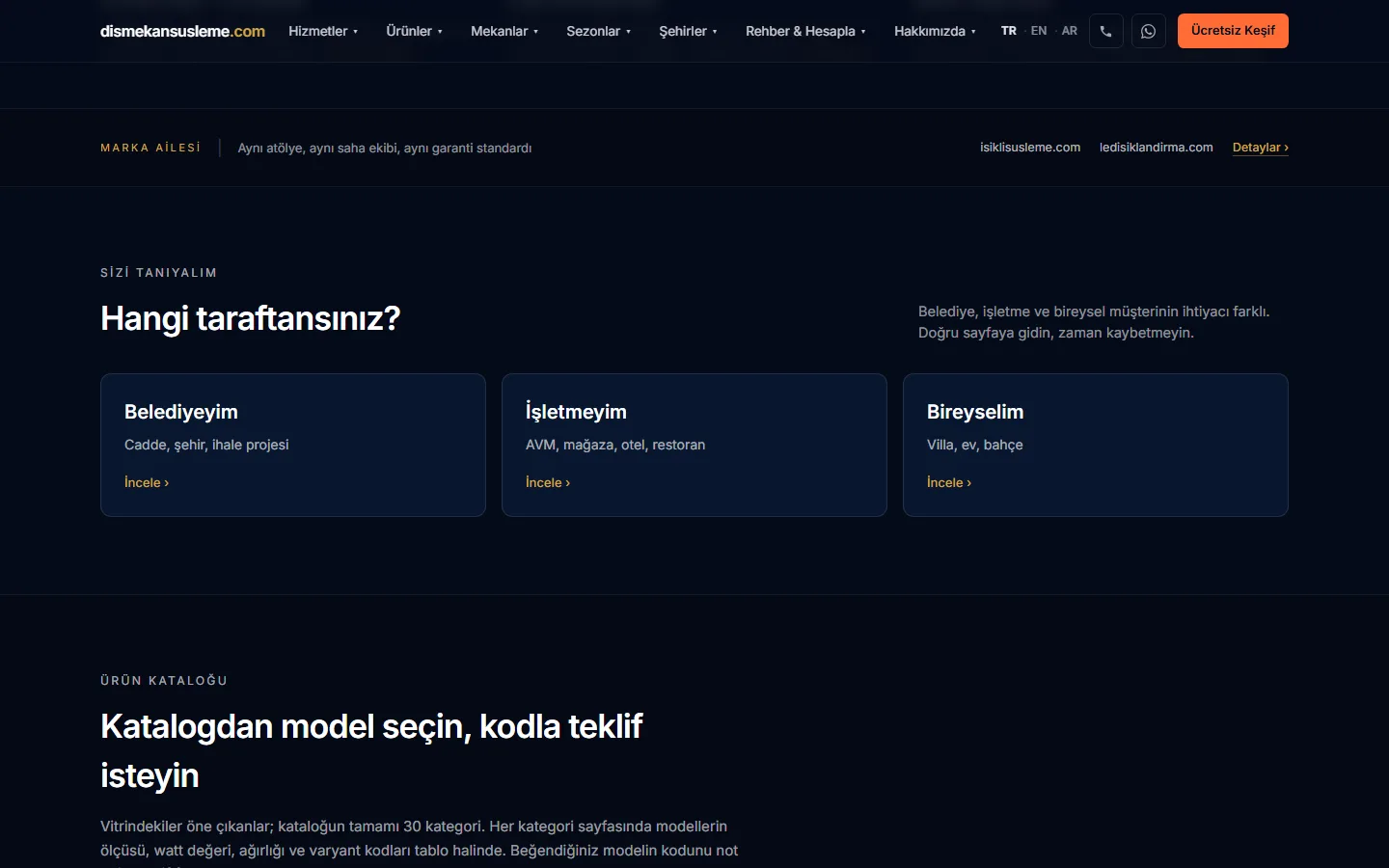
Task: Click İncele under Bireyselim
Action: click(949, 482)
